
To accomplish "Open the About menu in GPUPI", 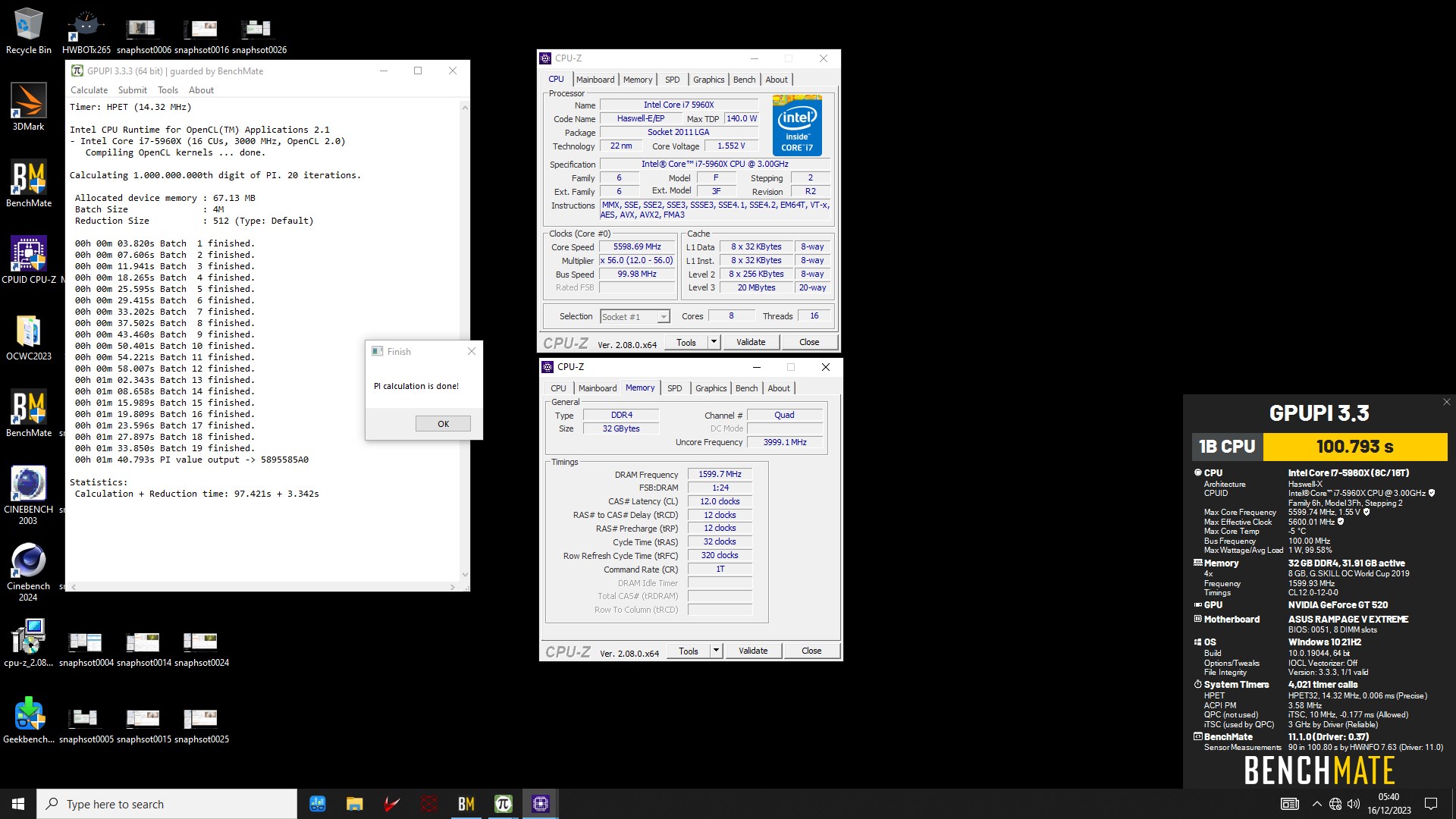I will coord(201,90).
